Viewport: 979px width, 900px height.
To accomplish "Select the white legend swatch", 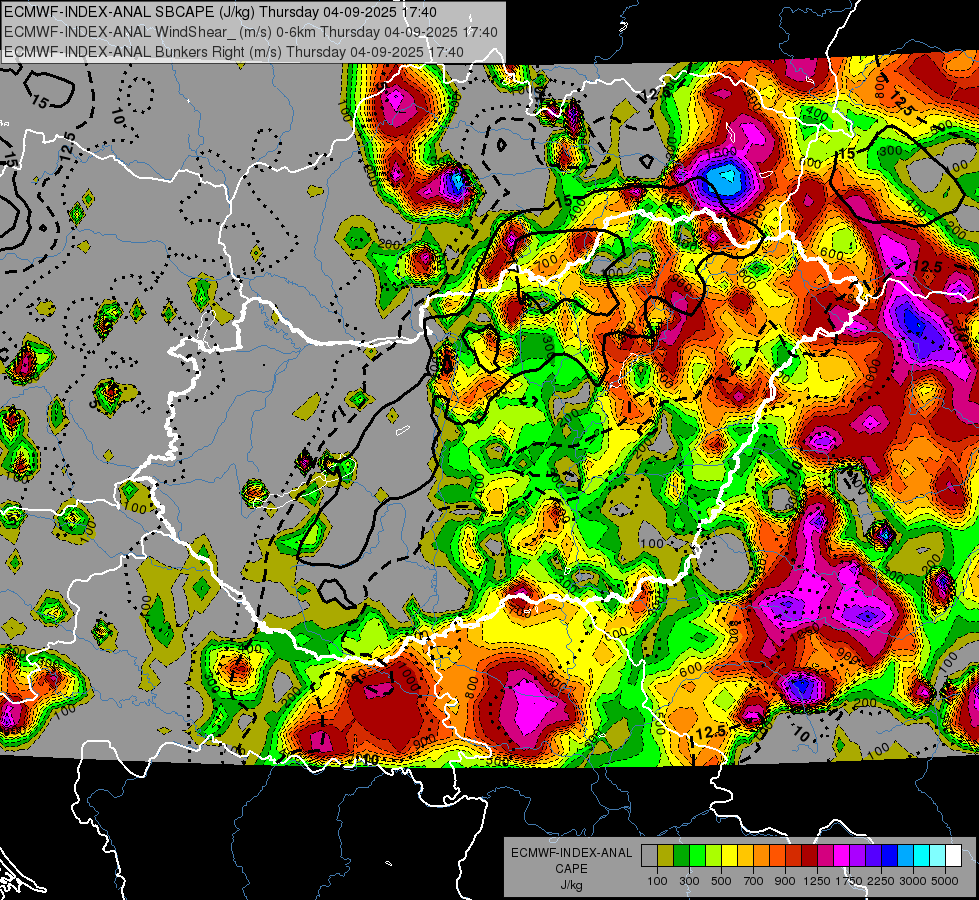I will pyautogui.click(x=953, y=856).
